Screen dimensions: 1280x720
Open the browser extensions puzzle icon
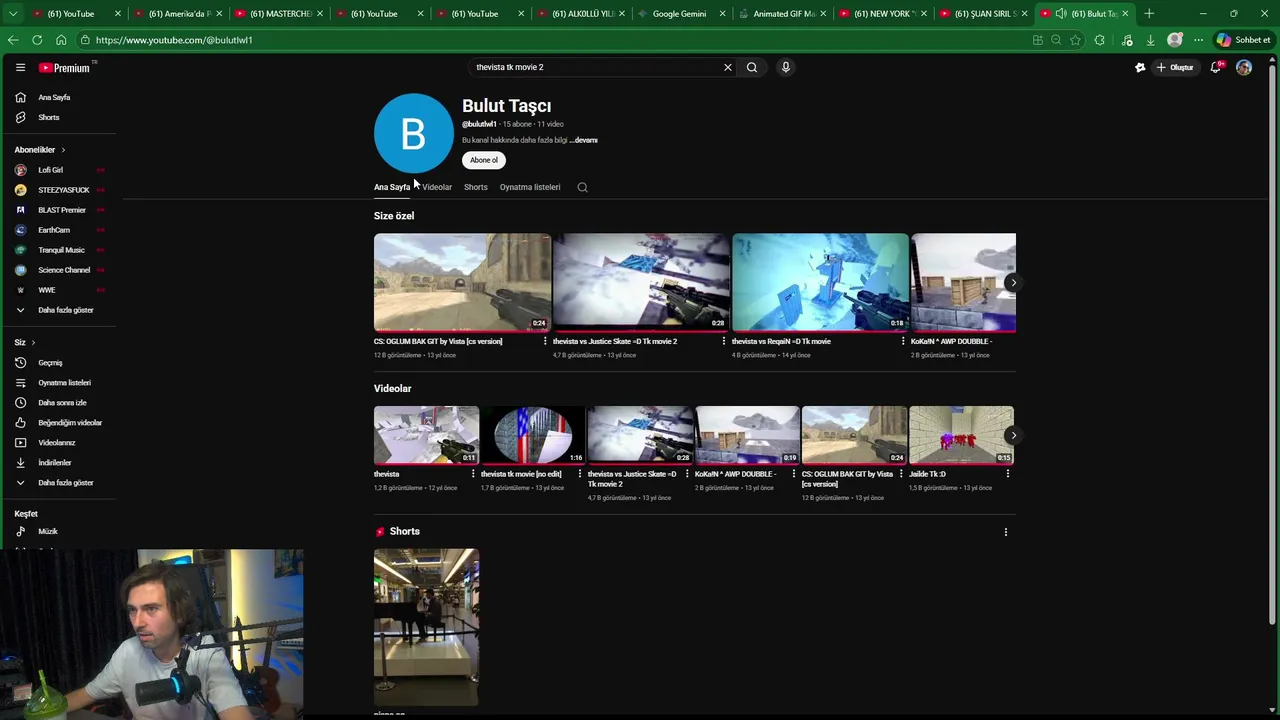tap(1100, 40)
